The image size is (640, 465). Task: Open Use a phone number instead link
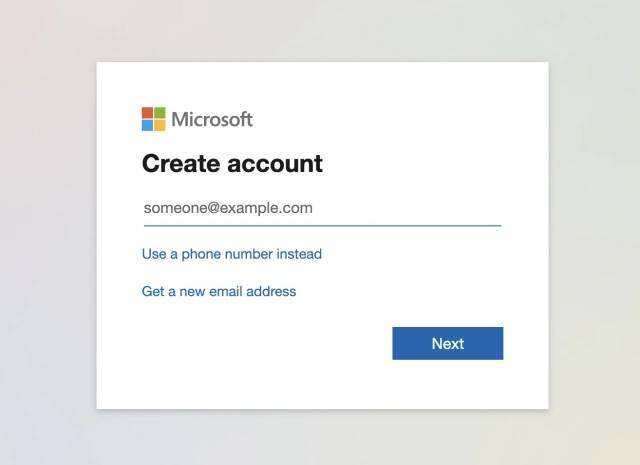click(232, 254)
